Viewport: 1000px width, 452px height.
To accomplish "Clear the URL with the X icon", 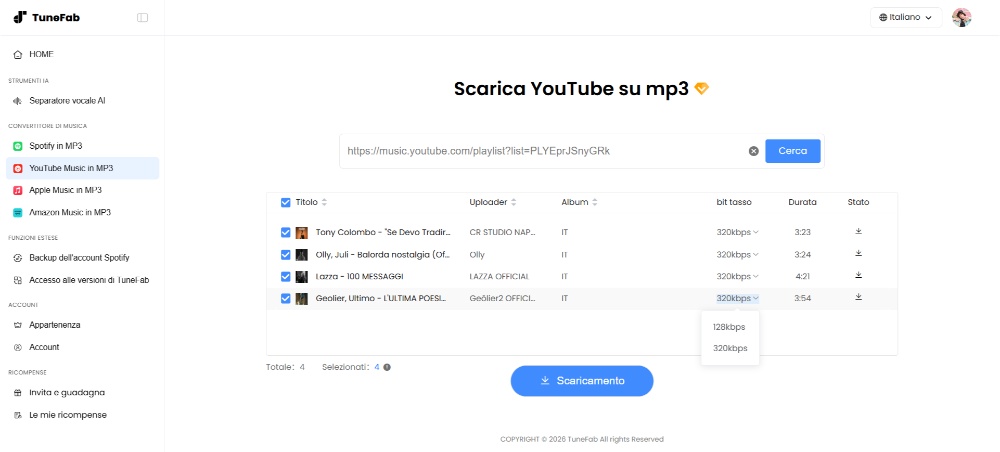I will point(753,151).
